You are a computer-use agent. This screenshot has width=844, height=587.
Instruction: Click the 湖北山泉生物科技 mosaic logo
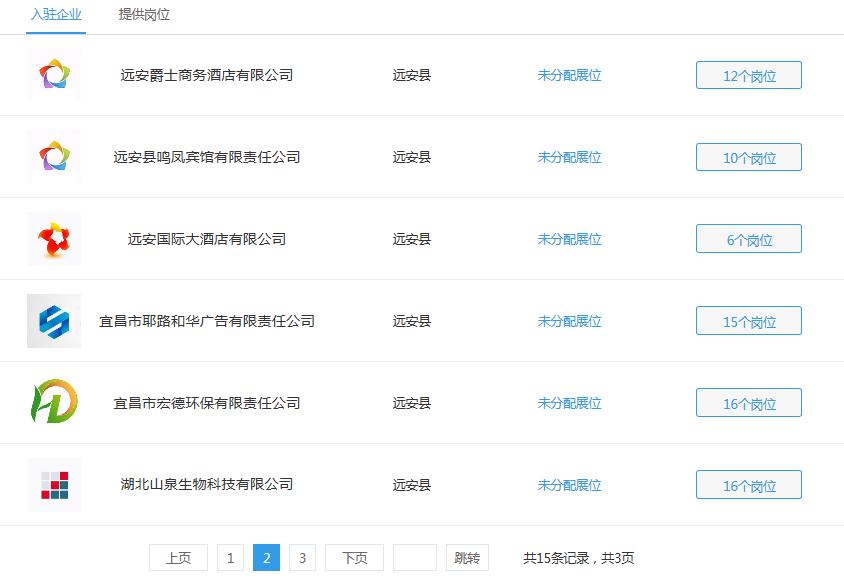point(53,484)
